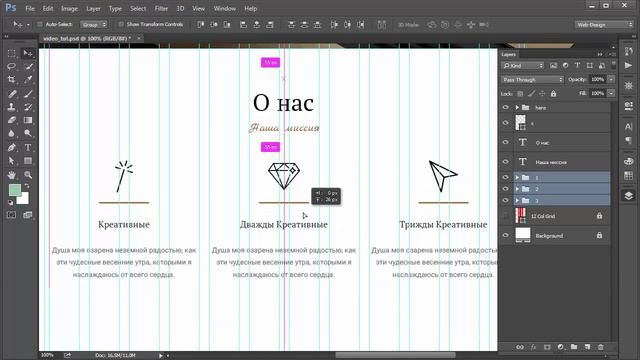Image resolution: width=640 pixels, height=360 pixels.
Task: Click Create New Layer icon
Action: (x=587, y=347)
